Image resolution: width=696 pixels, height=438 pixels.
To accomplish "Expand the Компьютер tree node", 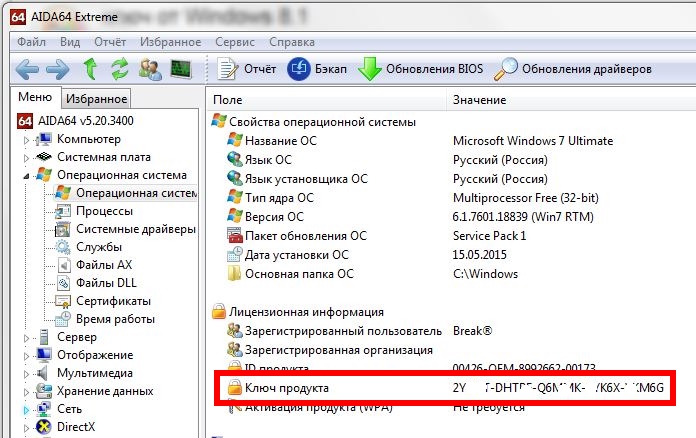I will click(26, 139).
